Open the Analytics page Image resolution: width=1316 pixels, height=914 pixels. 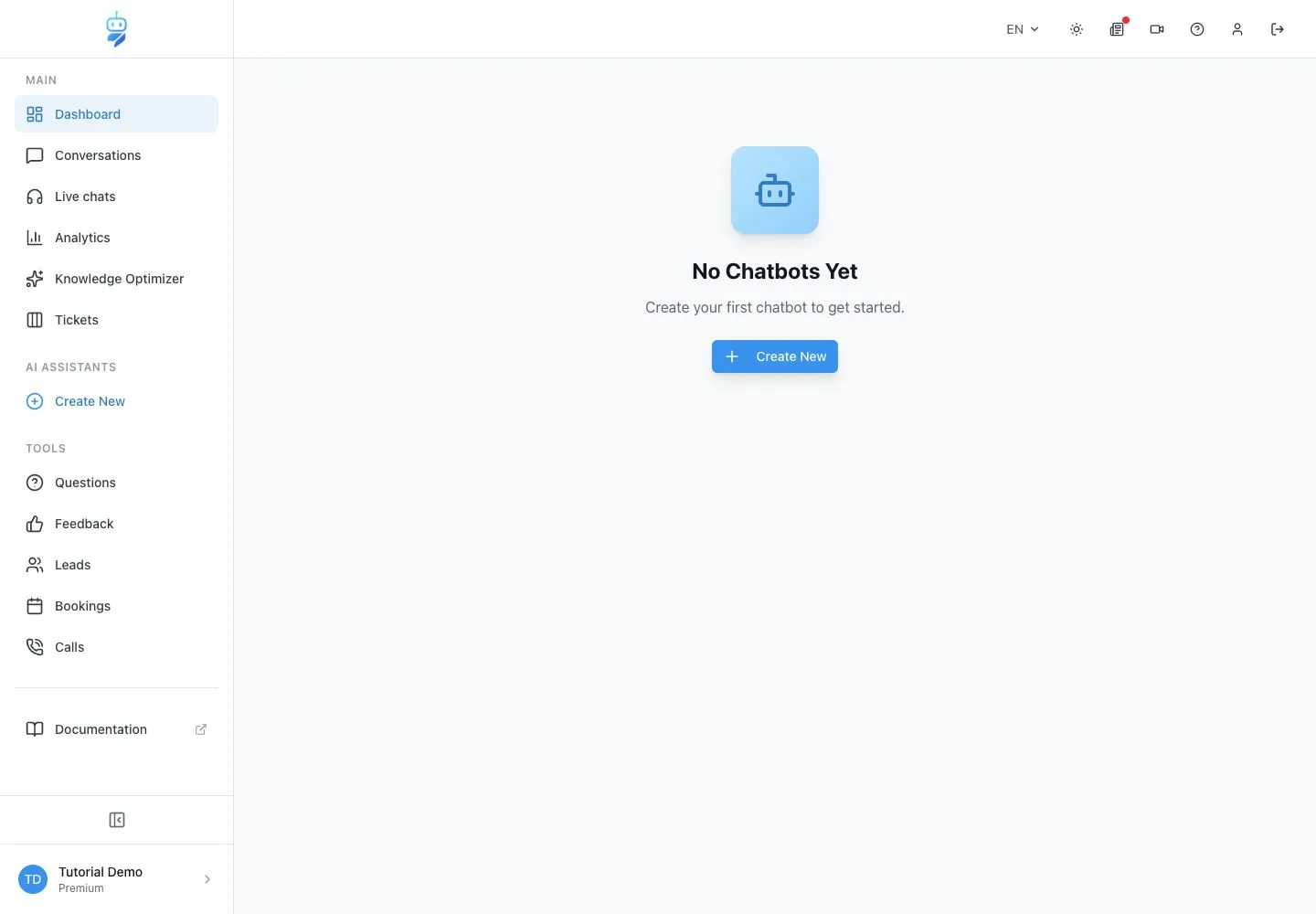116,238
